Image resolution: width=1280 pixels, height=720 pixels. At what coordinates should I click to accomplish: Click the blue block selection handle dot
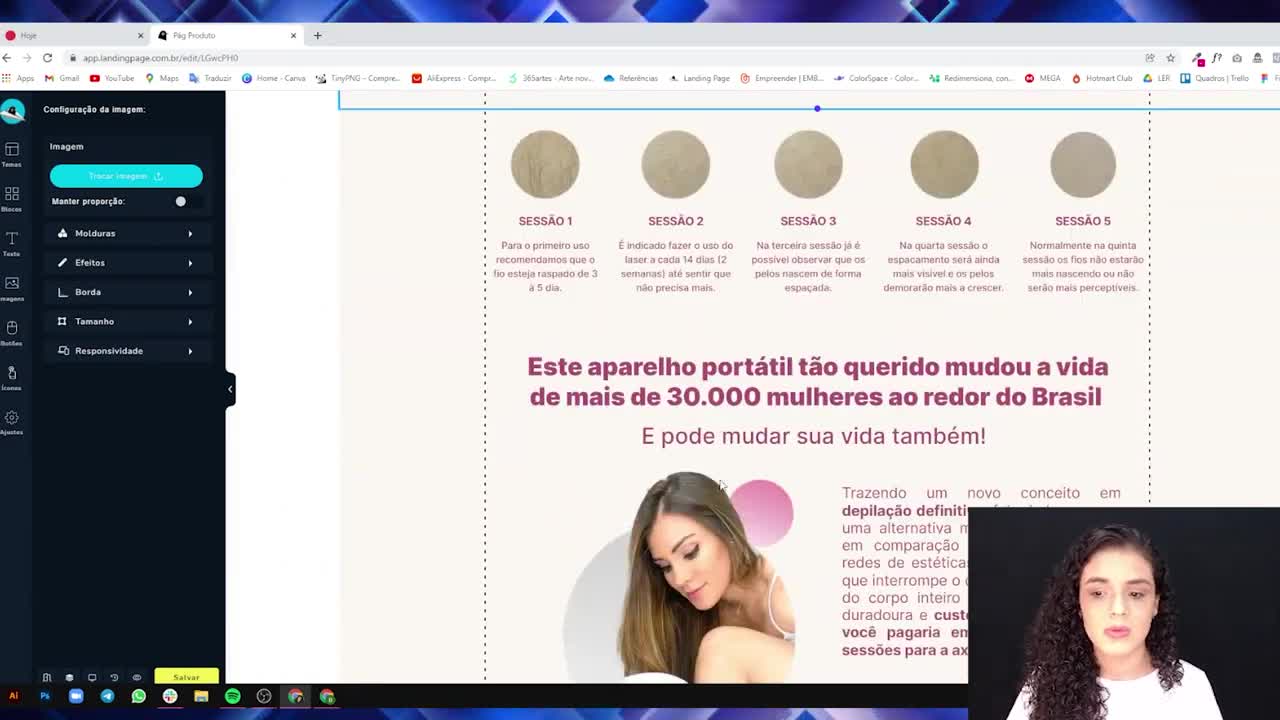817,108
